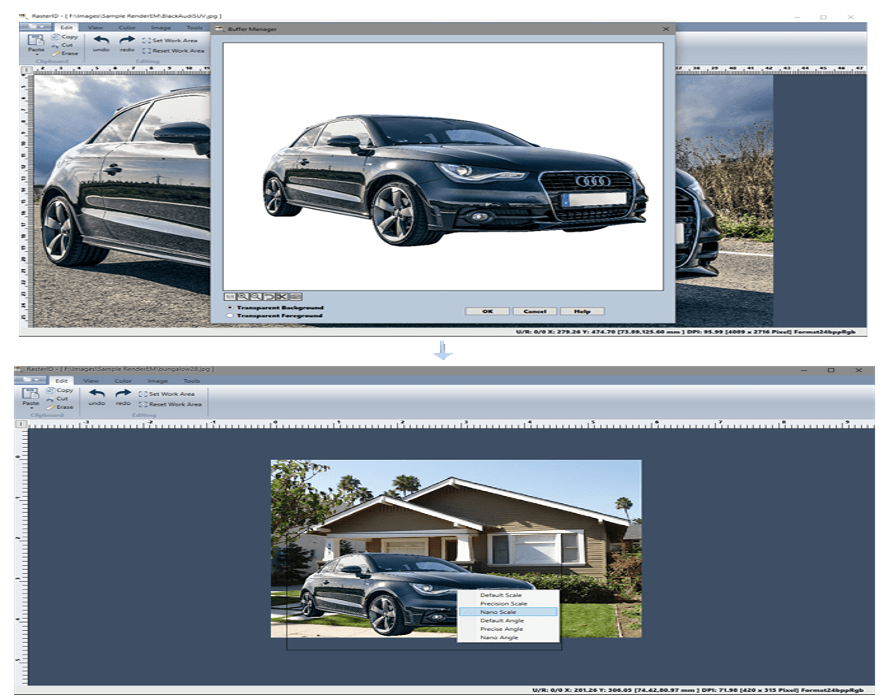
Task: Click the undo arrow in bungalow28 window
Action: click(97, 394)
